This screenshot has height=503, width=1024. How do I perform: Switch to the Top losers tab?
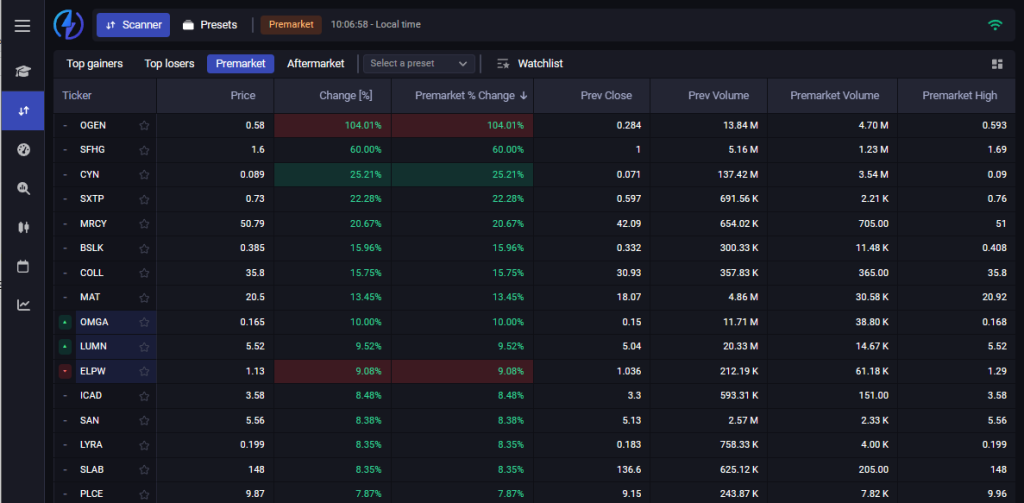[x=169, y=63]
